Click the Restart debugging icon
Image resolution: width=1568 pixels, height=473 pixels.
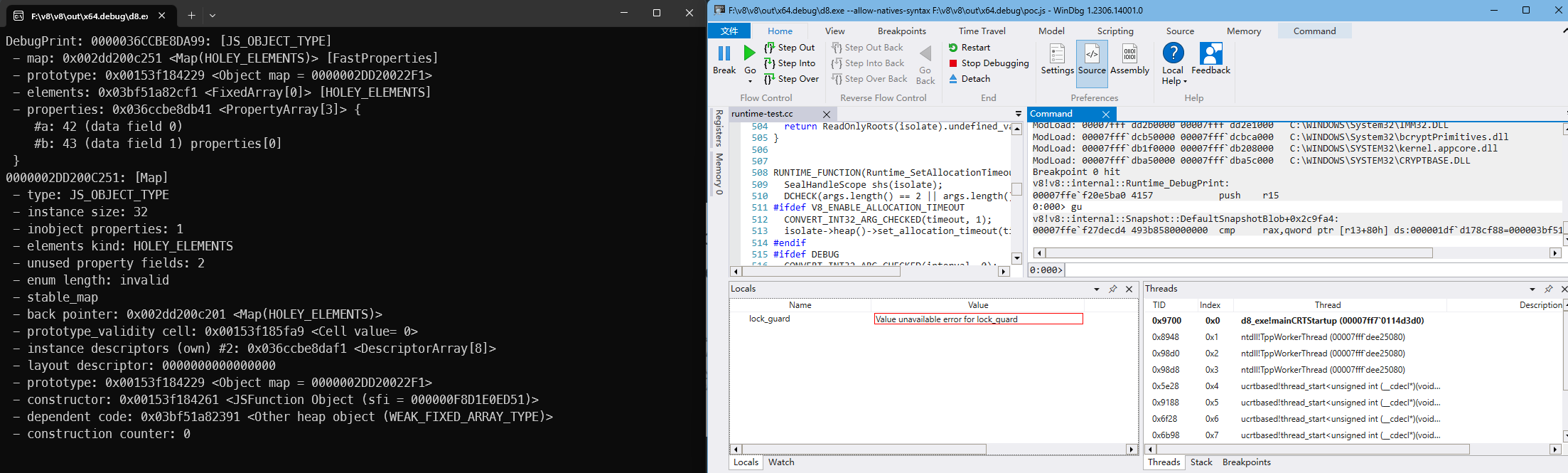click(x=953, y=48)
